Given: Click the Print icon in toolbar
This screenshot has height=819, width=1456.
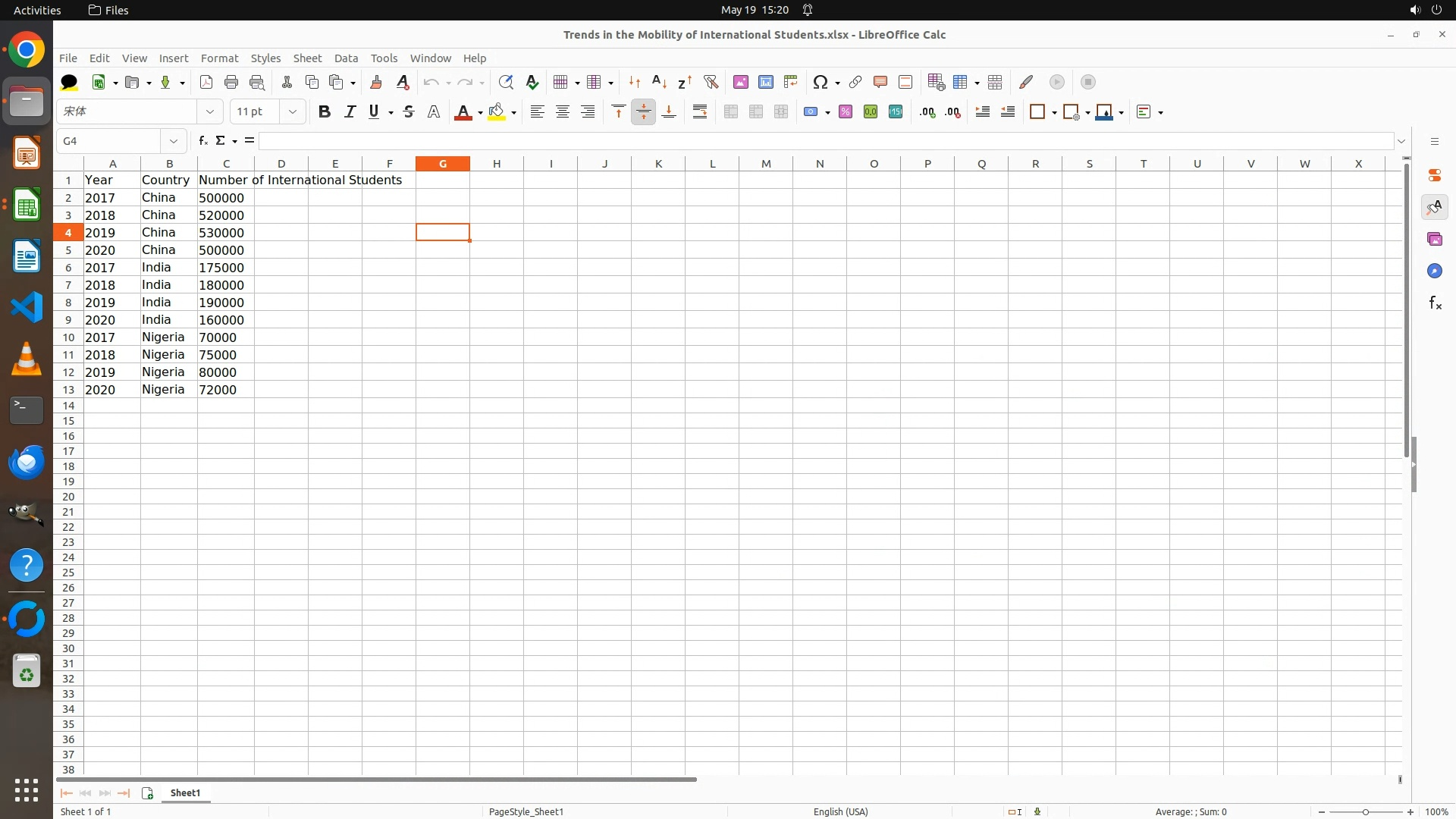Looking at the screenshot, I should point(231,82).
